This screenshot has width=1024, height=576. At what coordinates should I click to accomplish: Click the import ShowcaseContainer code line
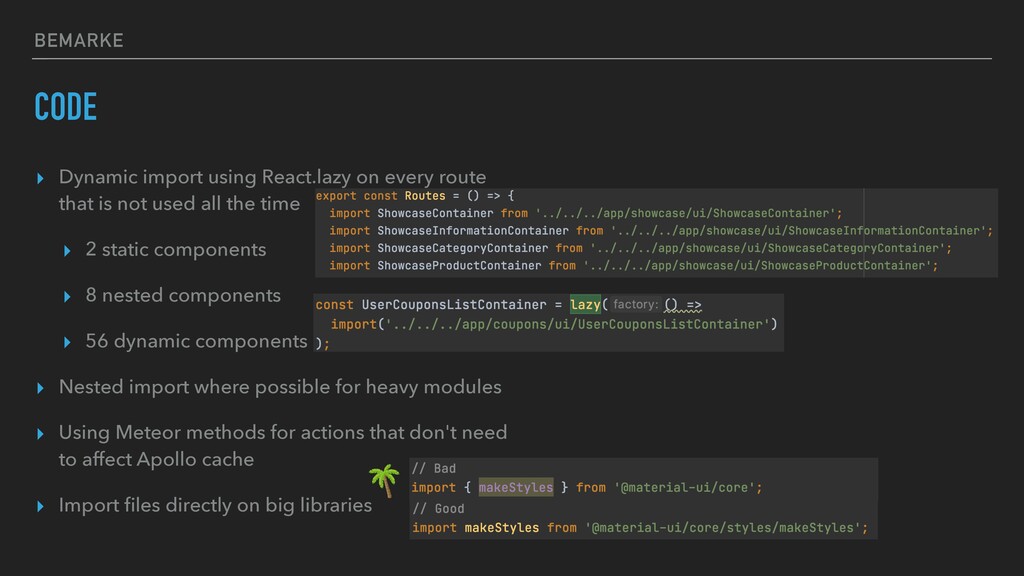pos(586,213)
